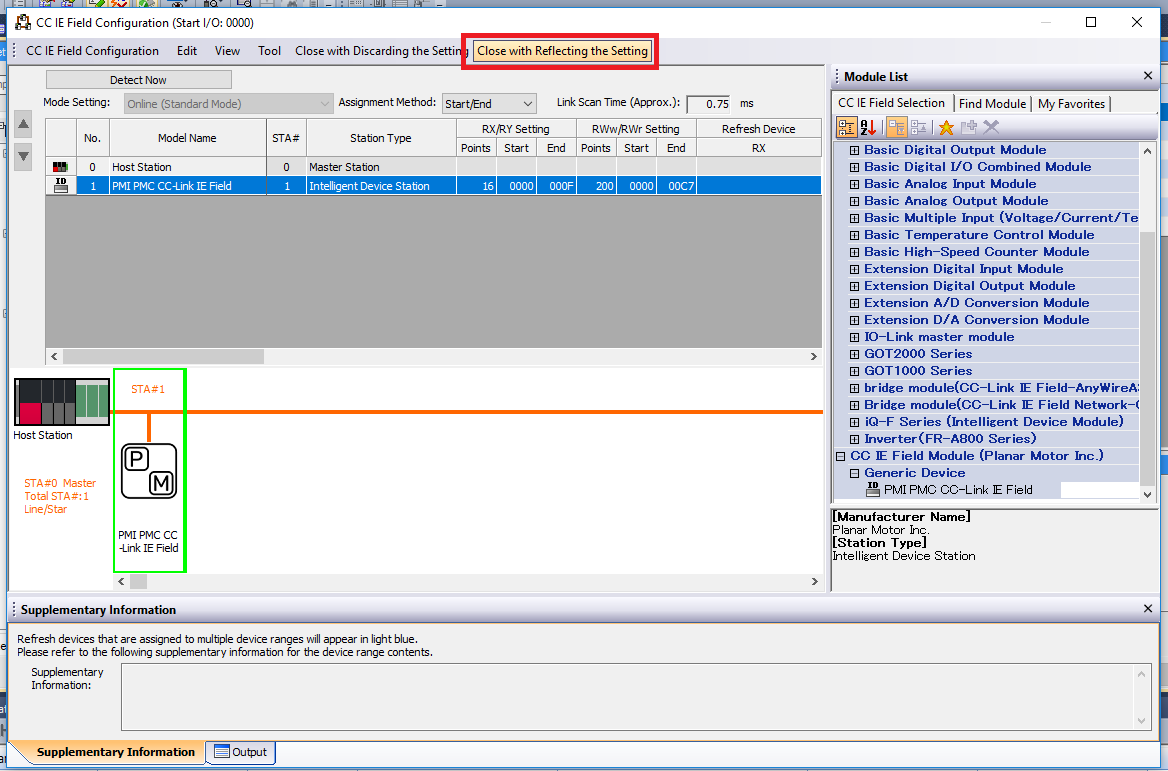
Task: Click the move-down arrow beside the station table
Action: click(x=24, y=157)
